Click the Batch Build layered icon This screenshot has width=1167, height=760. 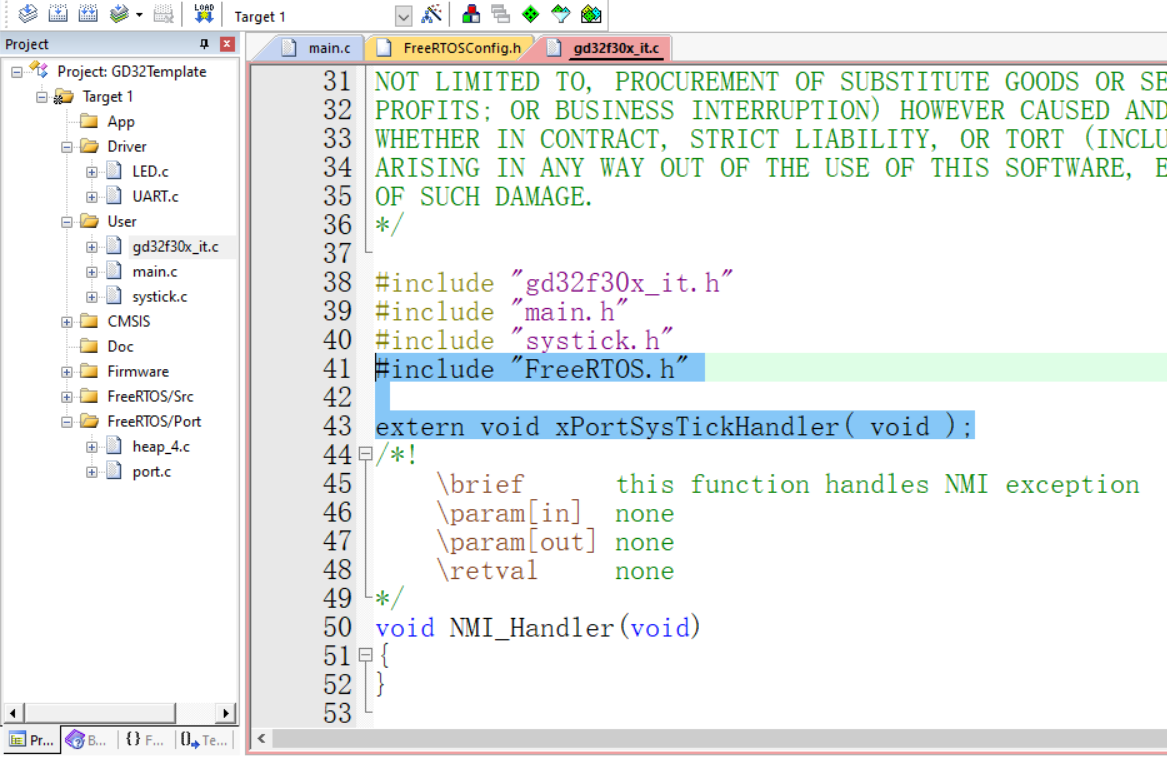click(118, 13)
